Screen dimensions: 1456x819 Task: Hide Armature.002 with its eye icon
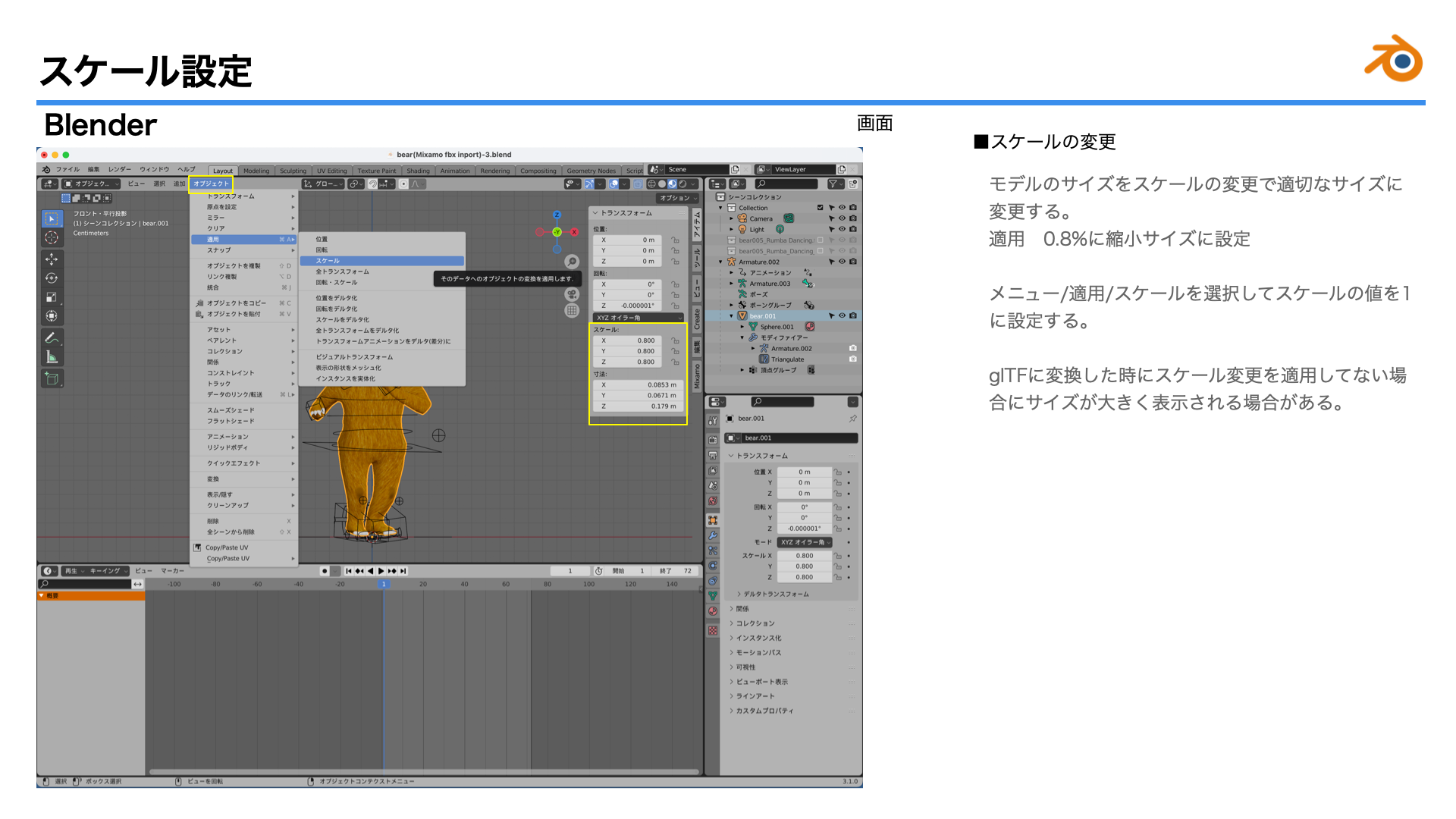coord(842,262)
